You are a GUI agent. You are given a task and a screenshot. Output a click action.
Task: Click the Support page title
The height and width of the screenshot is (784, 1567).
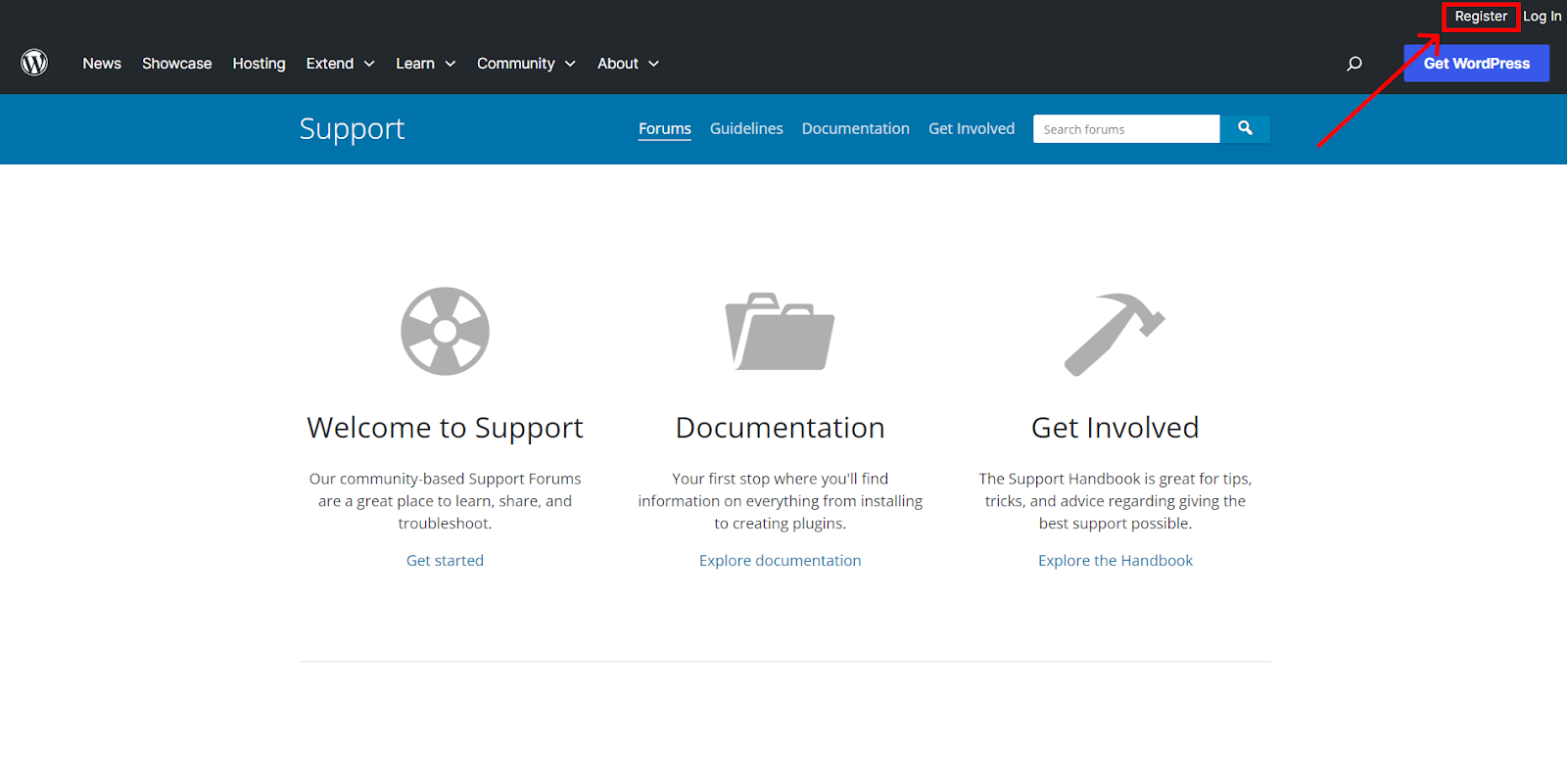tap(352, 129)
